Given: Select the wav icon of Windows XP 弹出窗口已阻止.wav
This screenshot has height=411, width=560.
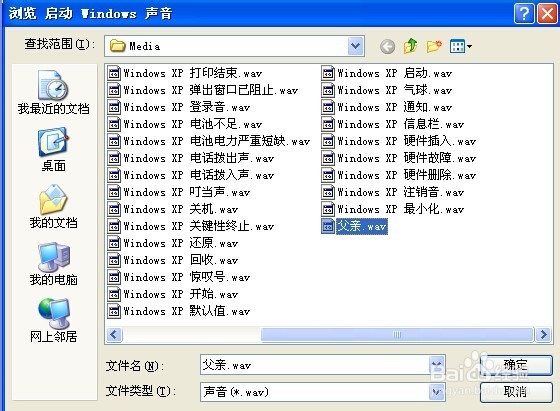Looking at the screenshot, I should tap(114, 90).
